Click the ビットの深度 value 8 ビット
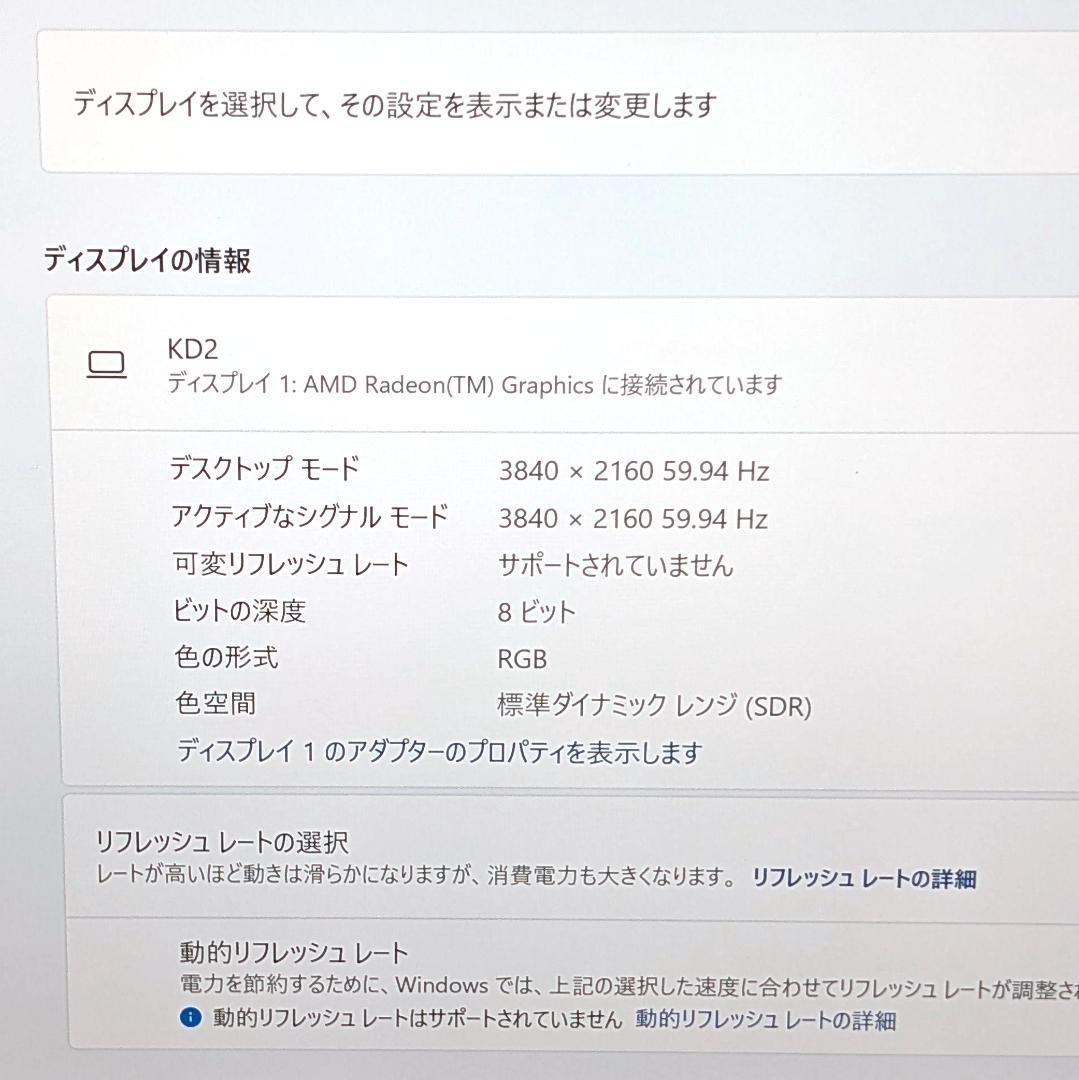1079x1080 pixels. tap(533, 611)
